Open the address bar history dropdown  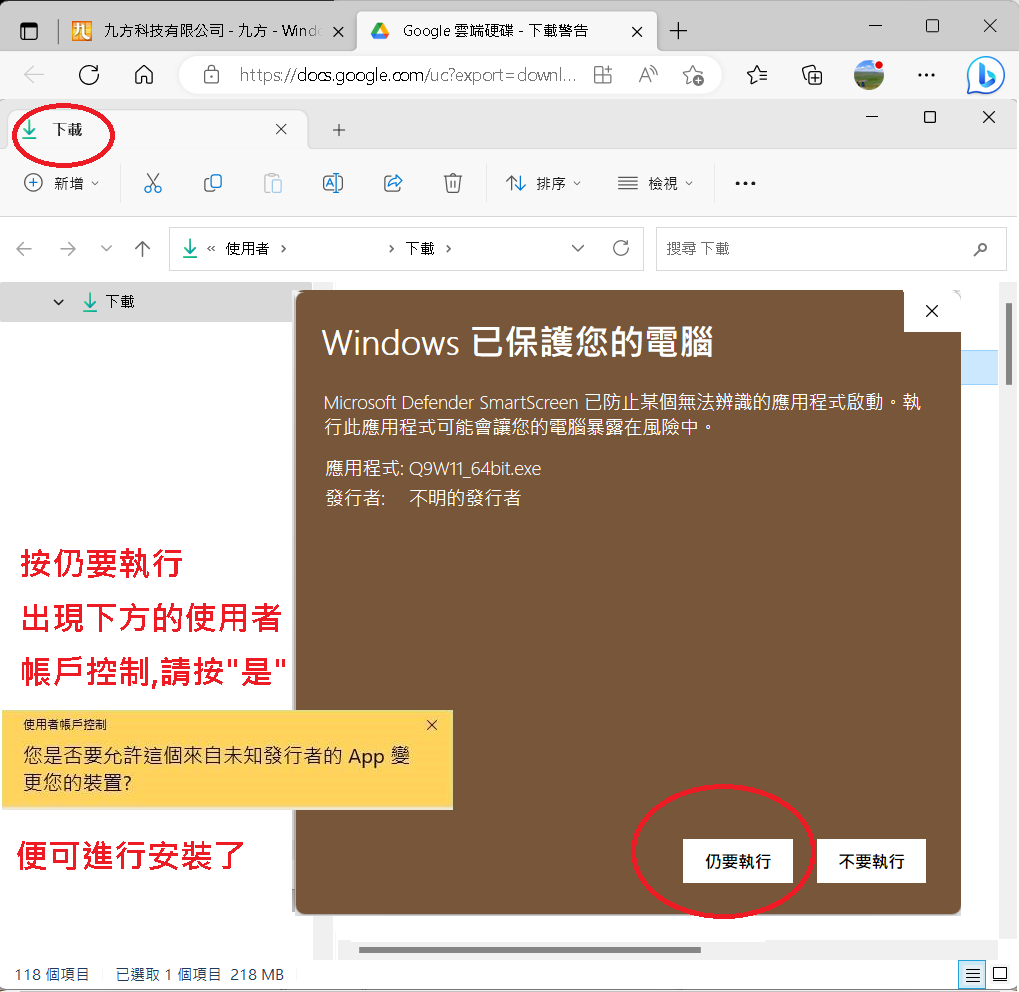pos(578,248)
